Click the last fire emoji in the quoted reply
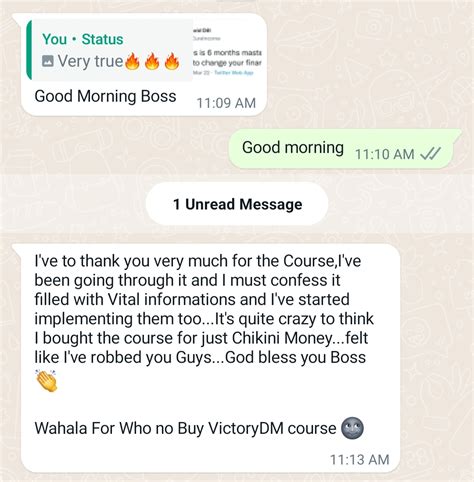This screenshot has height=482, width=474. click(x=172, y=61)
